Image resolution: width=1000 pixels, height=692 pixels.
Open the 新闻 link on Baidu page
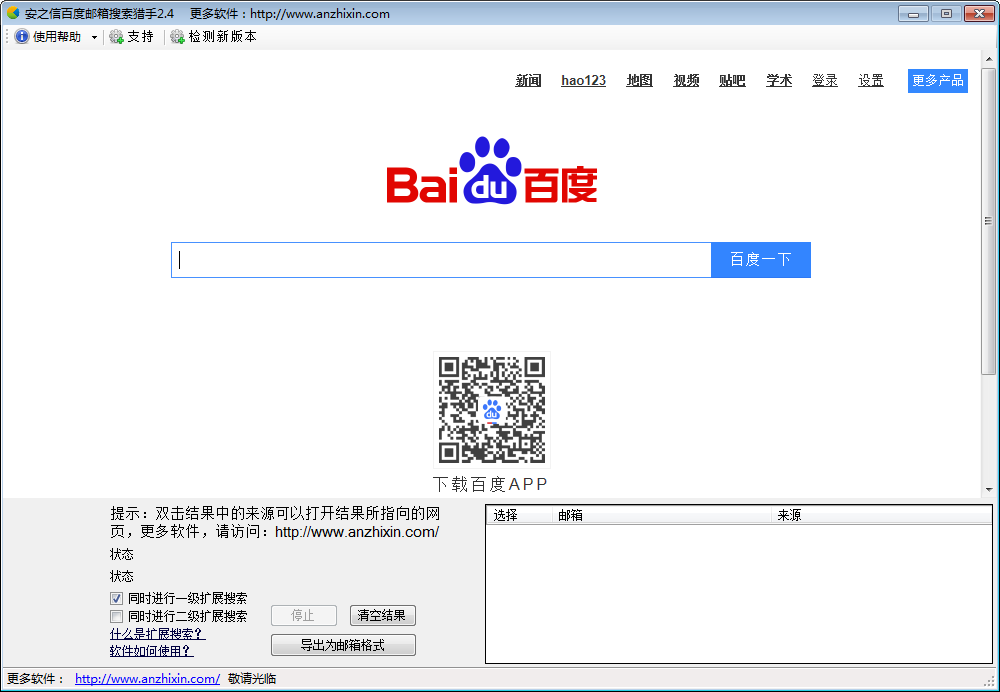coord(528,80)
